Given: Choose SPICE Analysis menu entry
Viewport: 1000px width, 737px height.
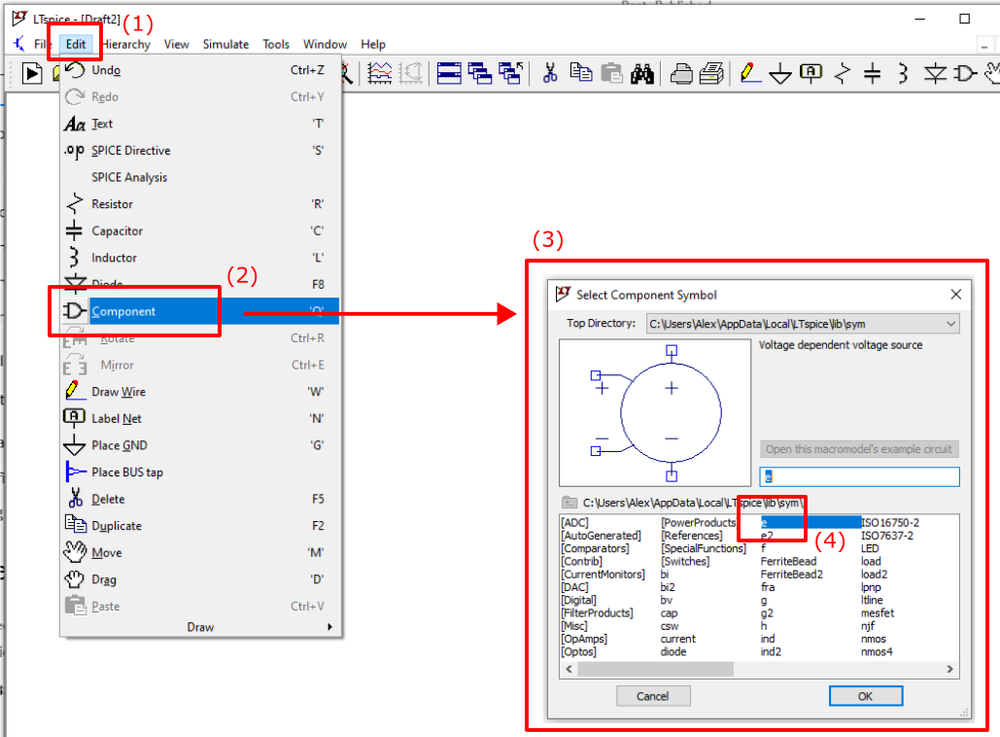Looking at the screenshot, I should [x=200, y=177].
